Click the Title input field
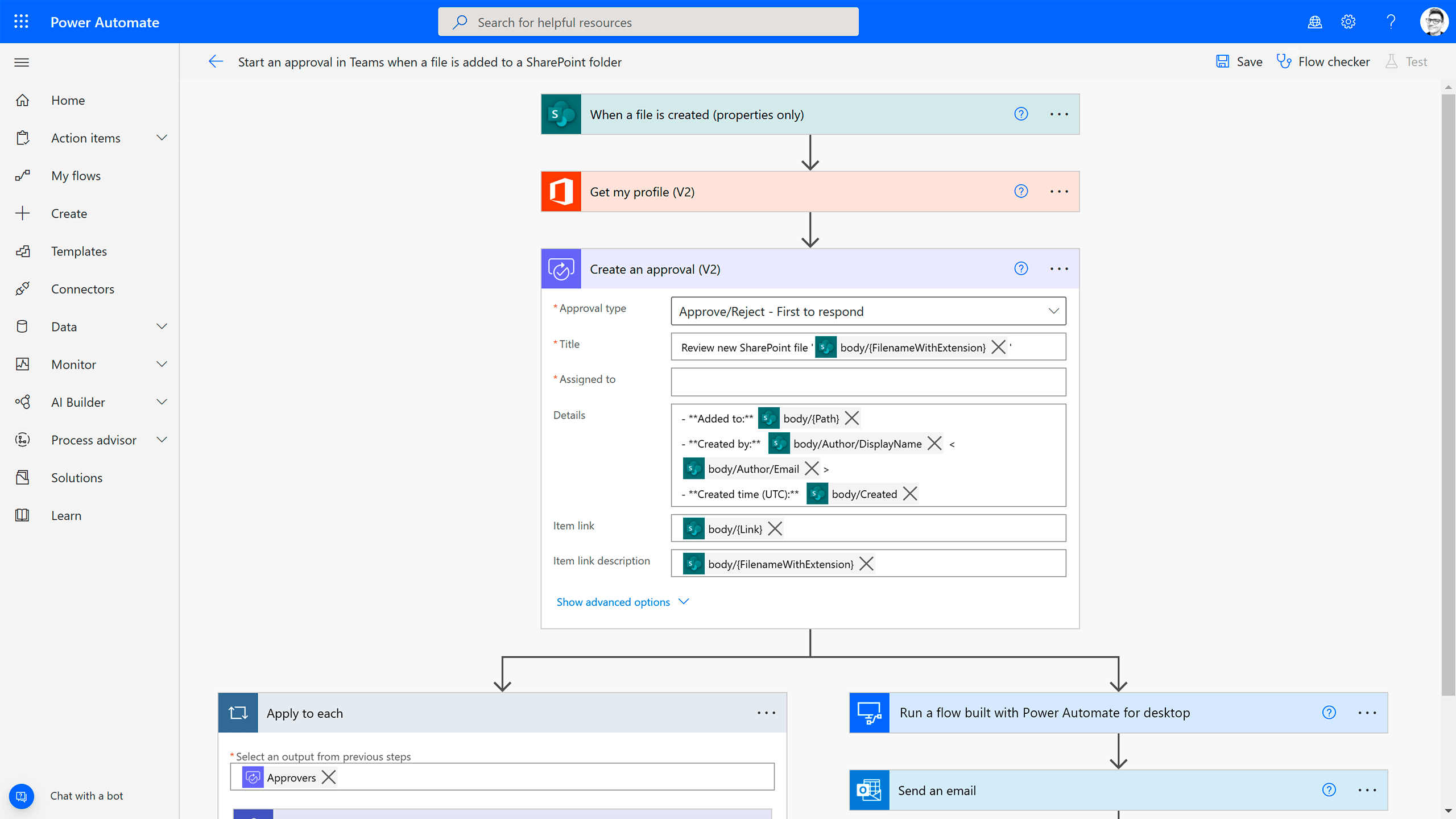 (868, 347)
